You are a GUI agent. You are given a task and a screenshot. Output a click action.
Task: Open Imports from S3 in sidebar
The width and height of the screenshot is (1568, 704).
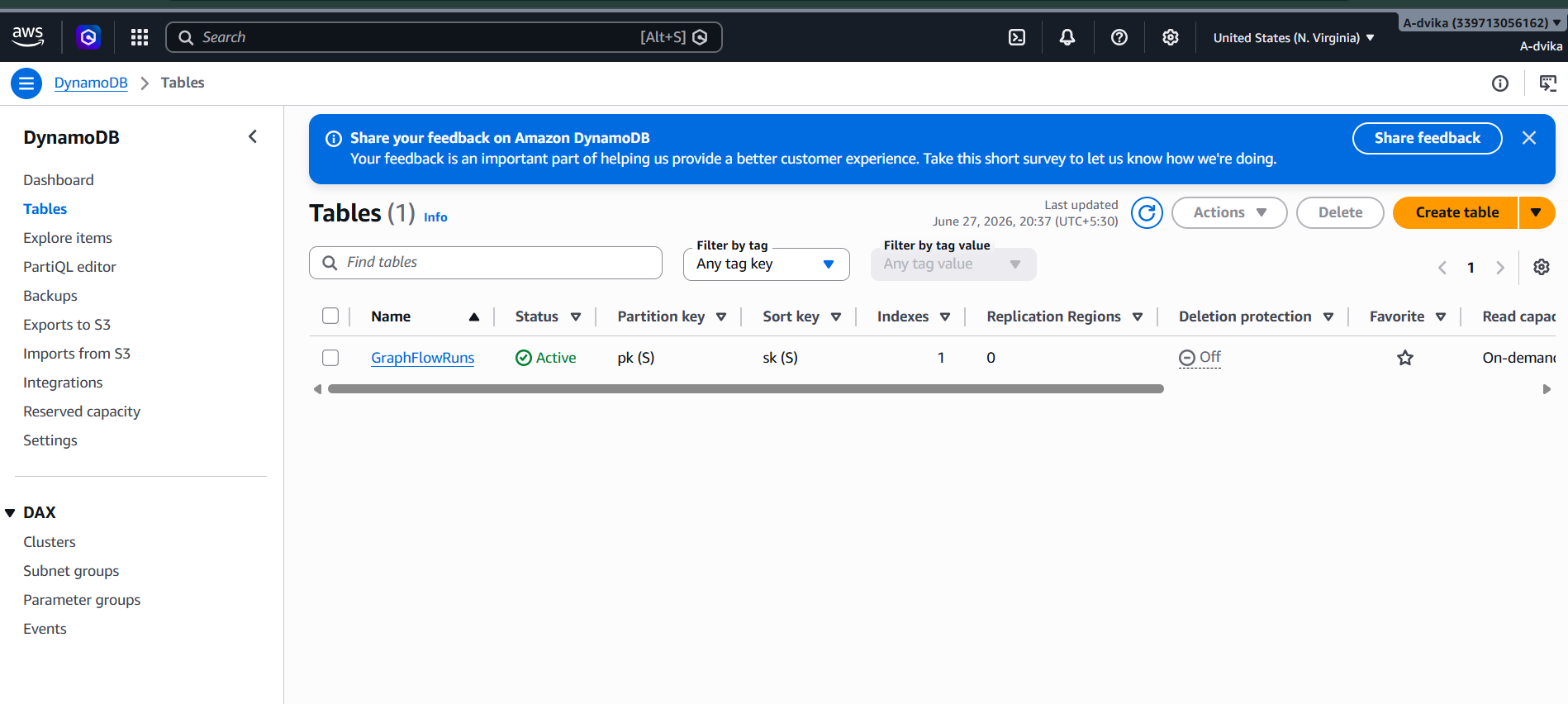coord(77,354)
